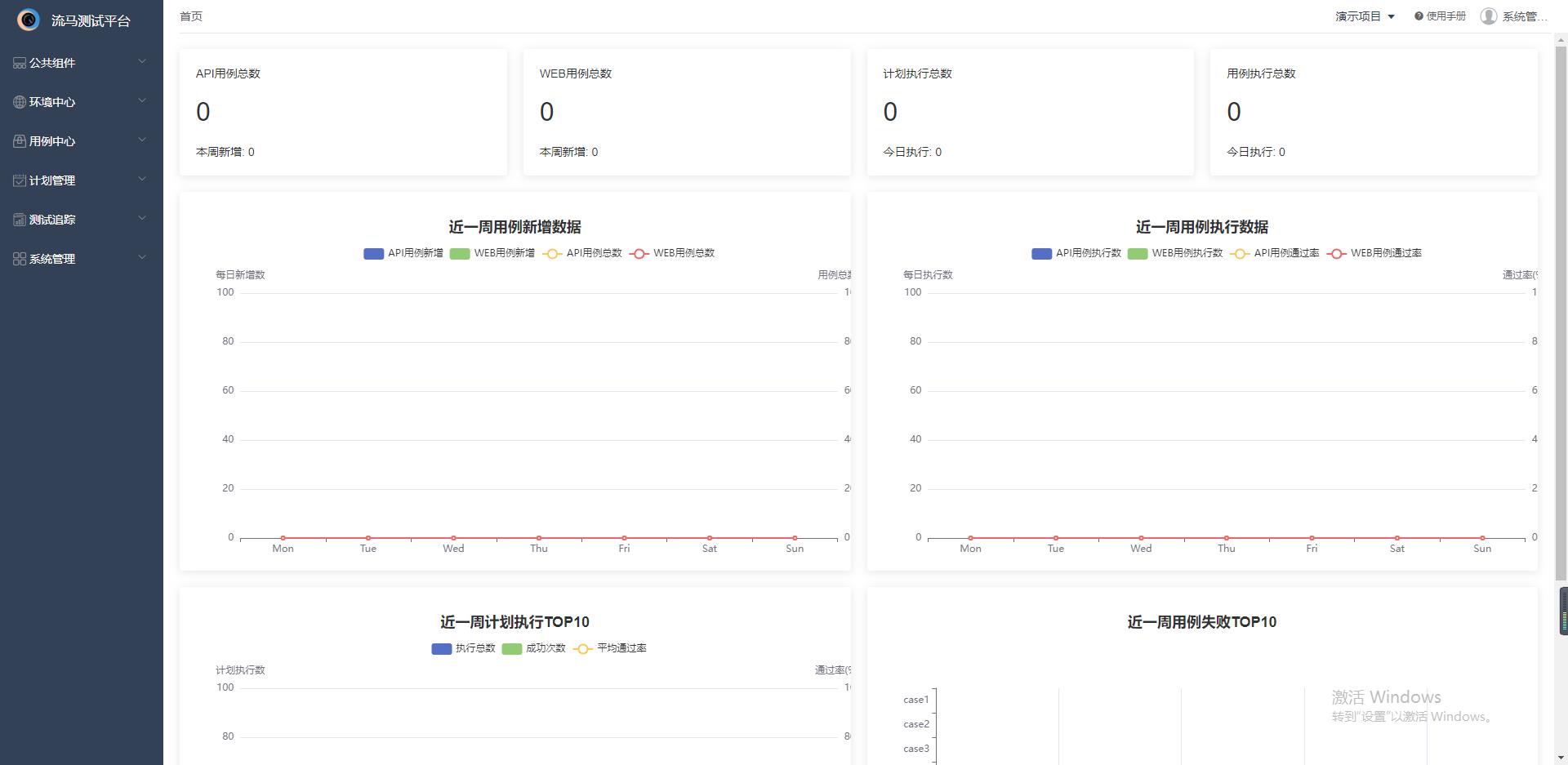
Task: Toggle WEB用例通过率 legend series
Action: pyautogui.click(x=1374, y=253)
